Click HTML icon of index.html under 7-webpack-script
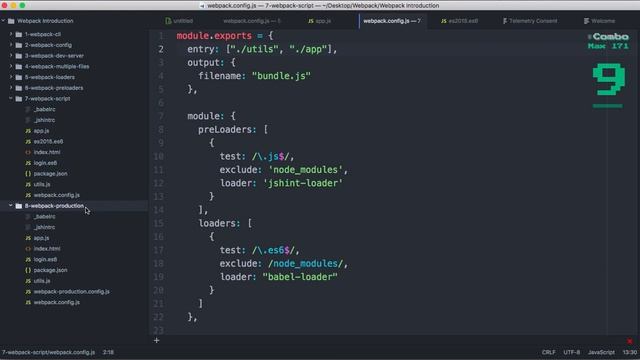Screen dimensions: 640x360 pos(28,152)
